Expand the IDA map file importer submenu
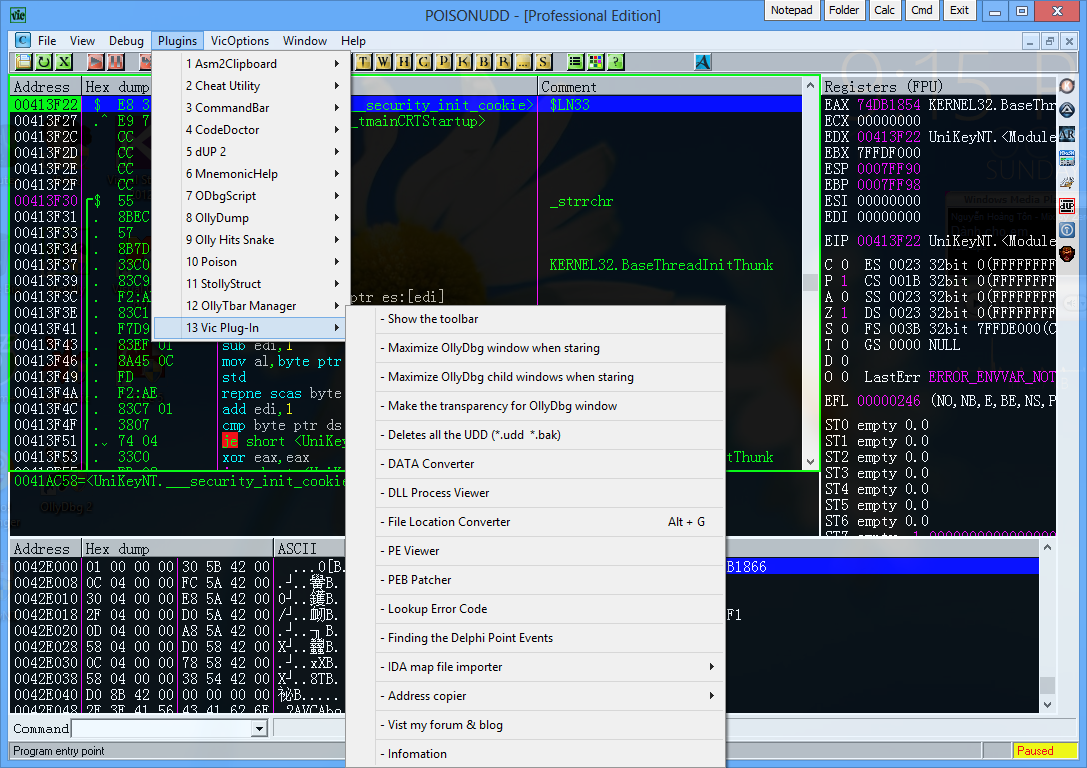The image size is (1087, 768). click(x=549, y=667)
